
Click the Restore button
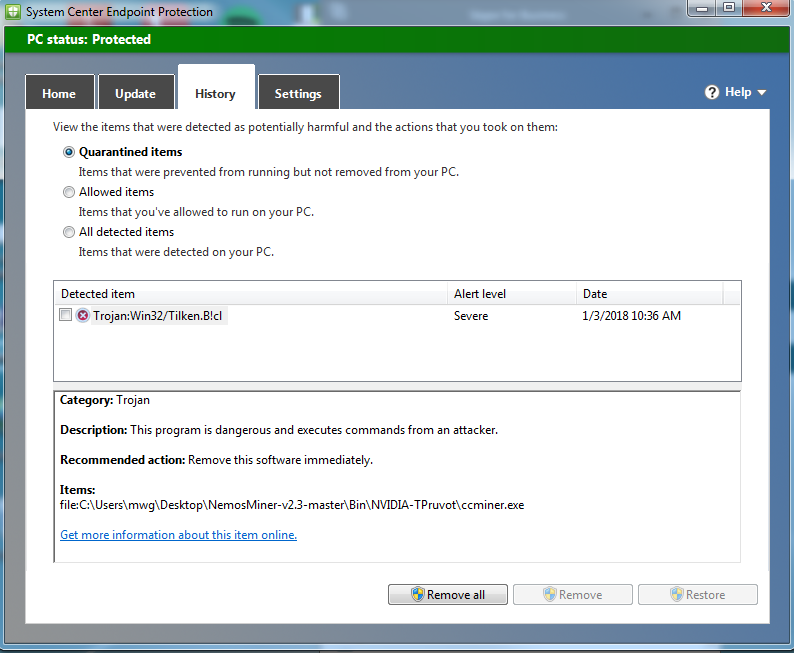[x=698, y=594]
